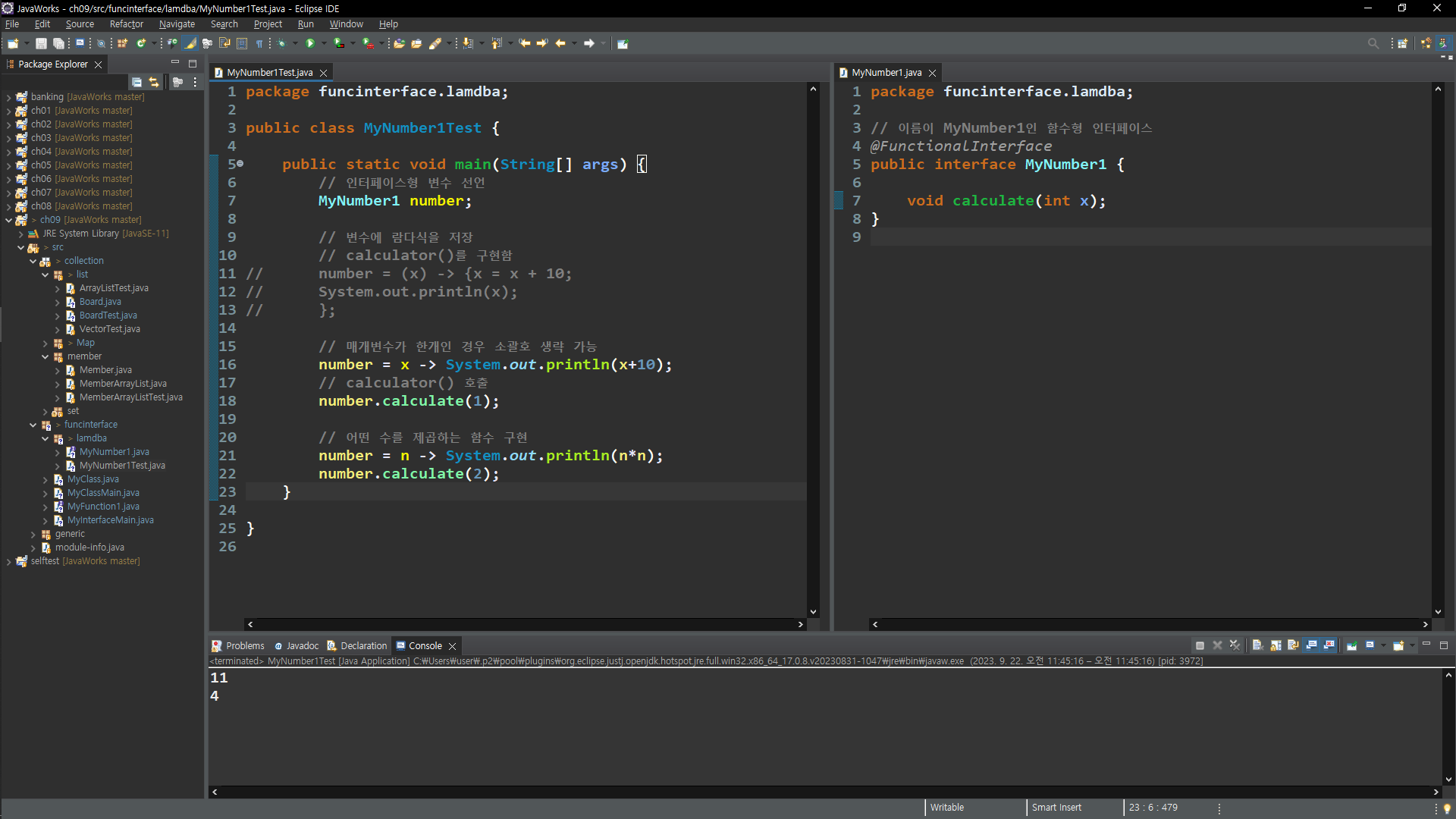Open the Refactor menu
The image size is (1456, 819).
pos(126,24)
